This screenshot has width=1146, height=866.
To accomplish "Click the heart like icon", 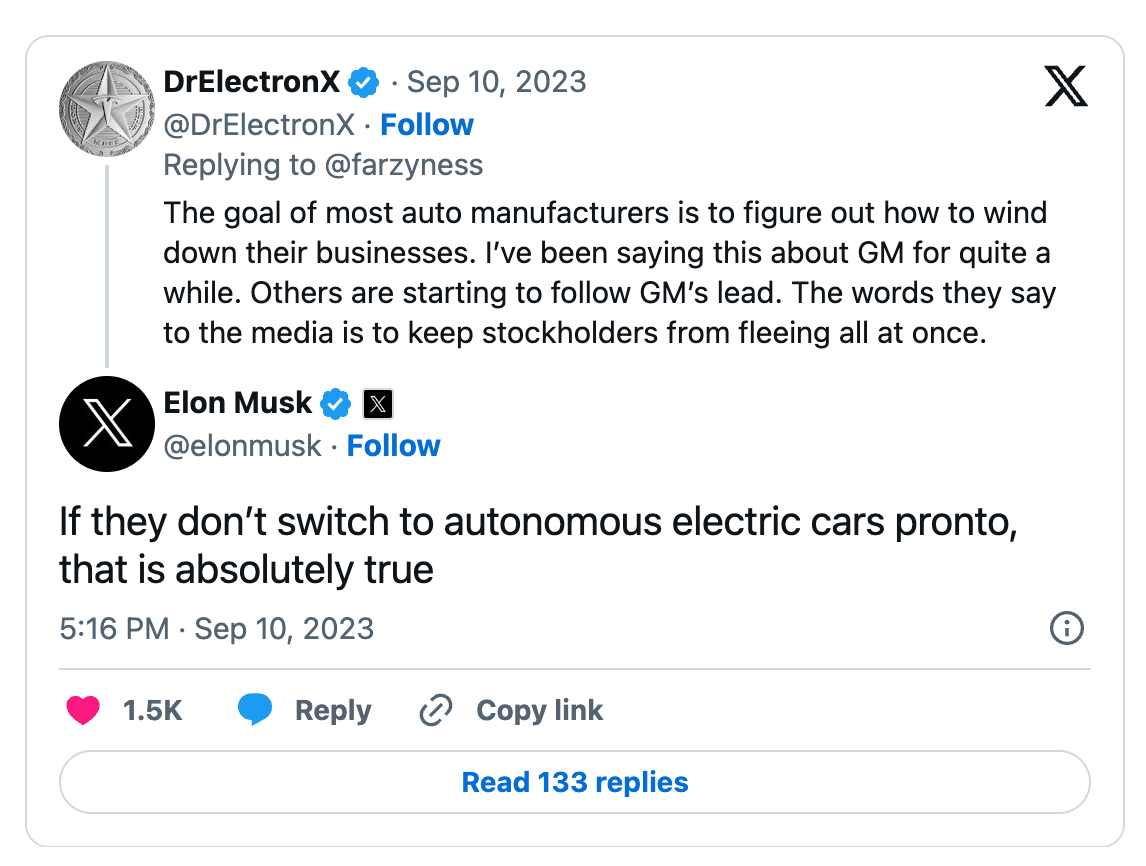I will pos(83,711).
